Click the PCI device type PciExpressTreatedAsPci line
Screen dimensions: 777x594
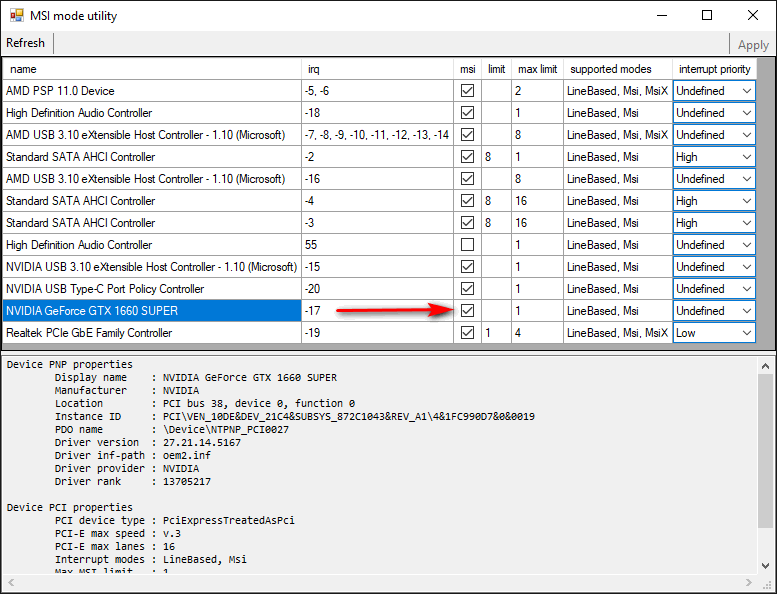pyautogui.click(x=174, y=520)
